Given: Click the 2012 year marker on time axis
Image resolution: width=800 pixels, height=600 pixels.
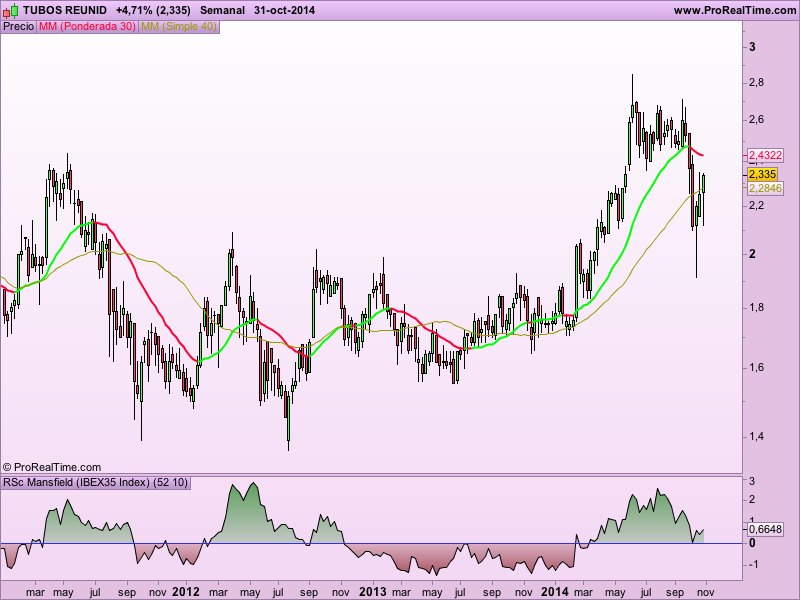Looking at the screenshot, I should [x=186, y=592].
